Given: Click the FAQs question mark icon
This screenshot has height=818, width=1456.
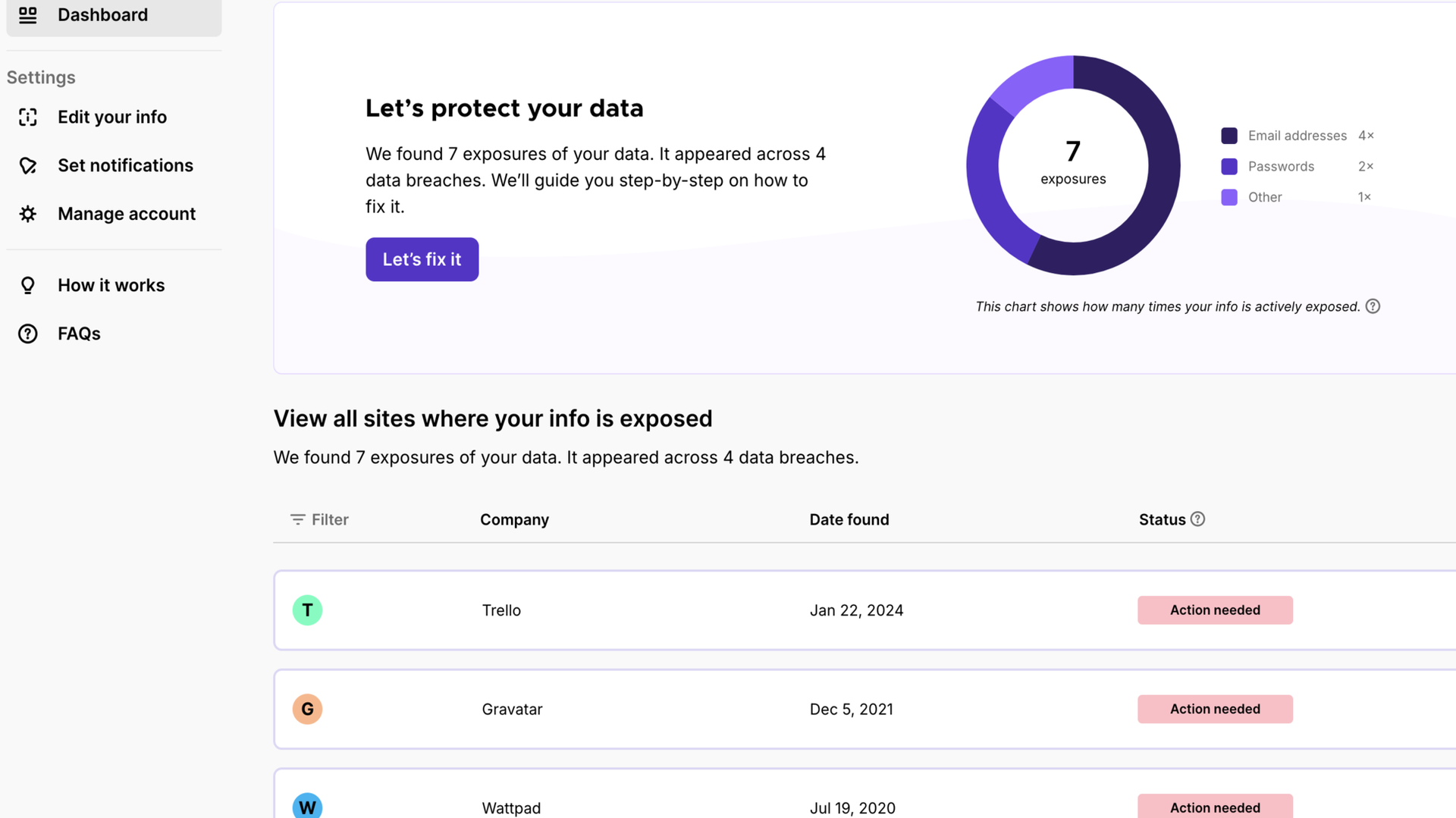Looking at the screenshot, I should click(x=28, y=334).
